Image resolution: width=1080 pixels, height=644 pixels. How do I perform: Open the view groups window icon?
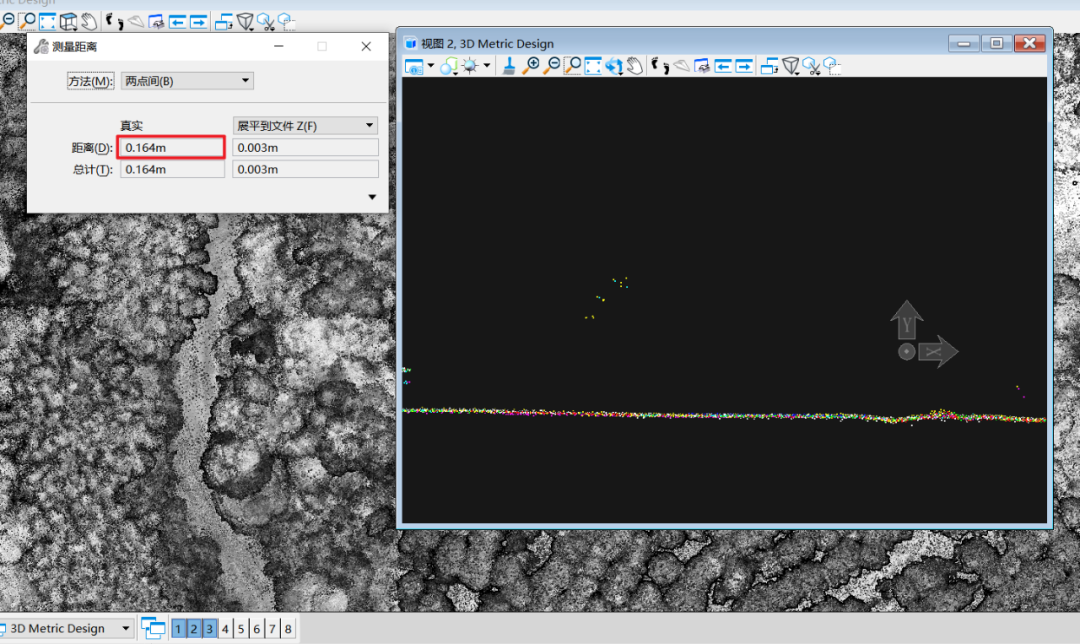153,628
